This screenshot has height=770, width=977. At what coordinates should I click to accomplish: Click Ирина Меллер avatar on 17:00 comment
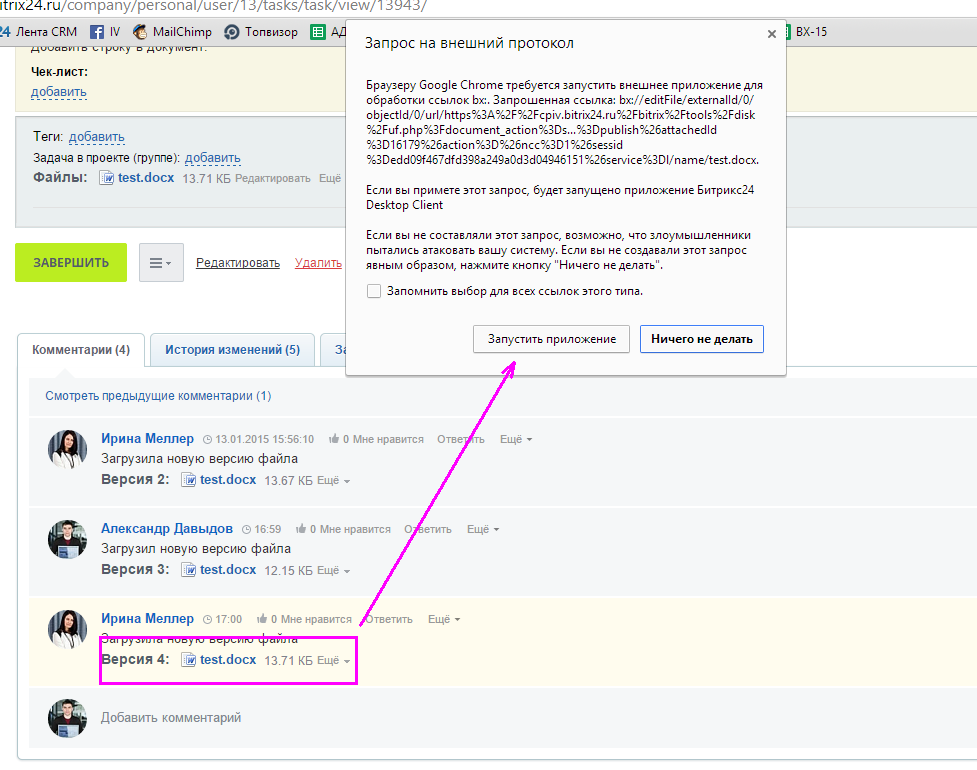tap(67, 629)
